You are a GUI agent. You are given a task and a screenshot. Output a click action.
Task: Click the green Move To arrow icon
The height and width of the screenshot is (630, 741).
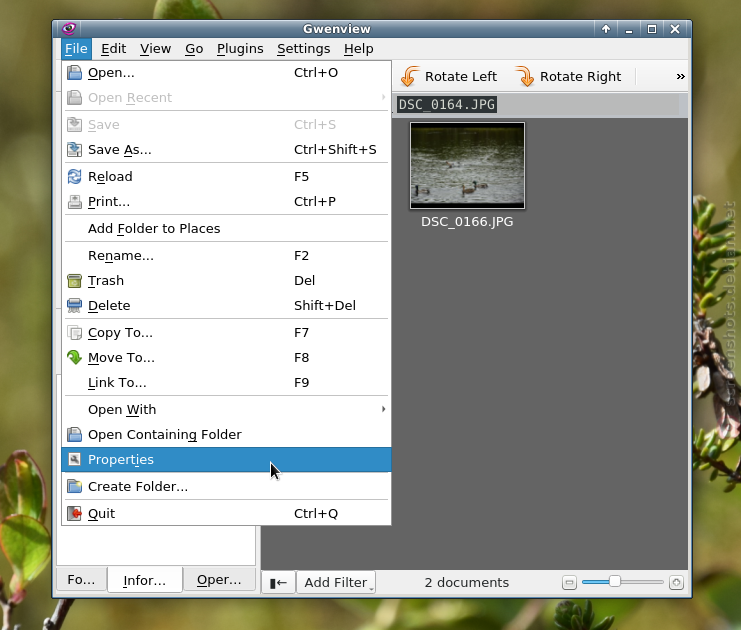coord(74,358)
